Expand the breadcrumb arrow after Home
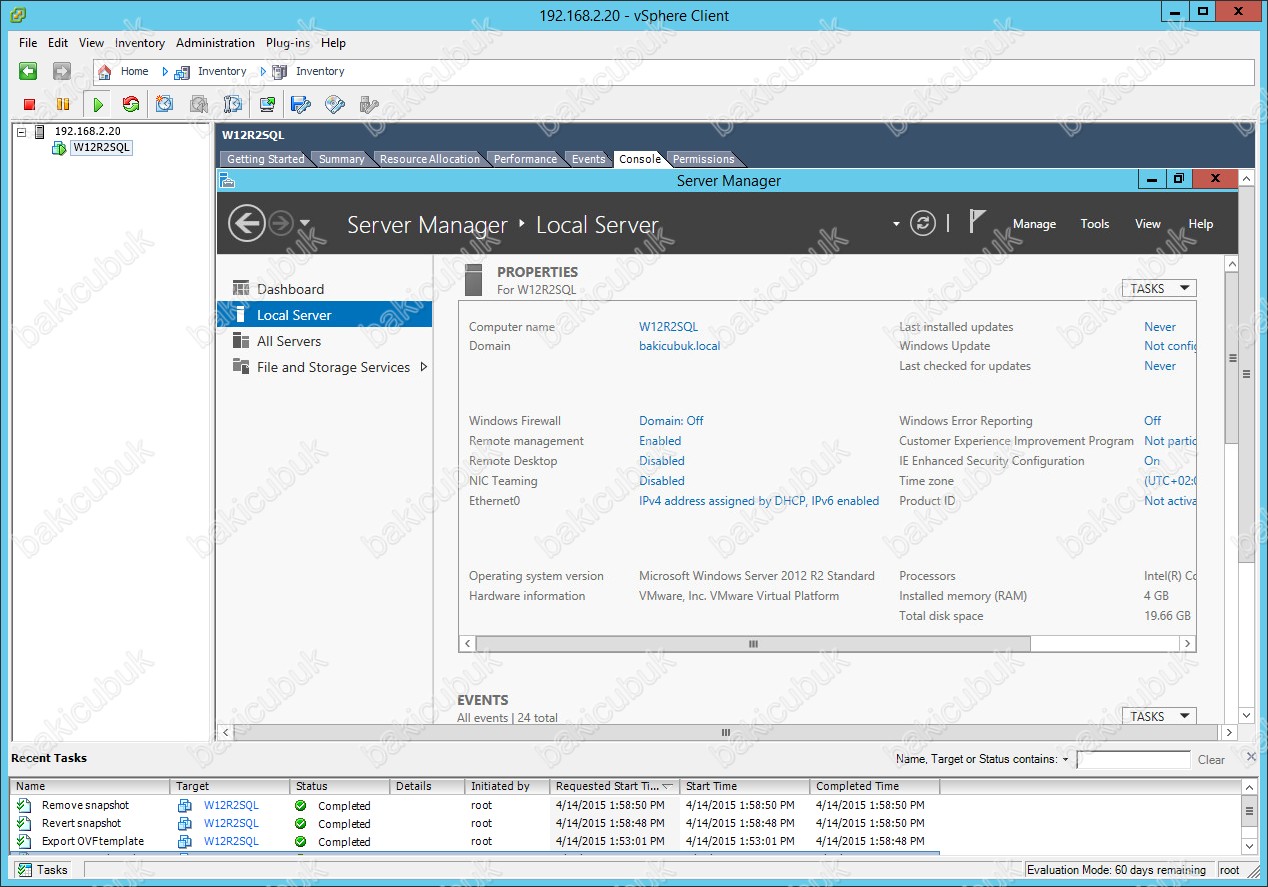Screen dimensions: 1268x887 click(165, 72)
